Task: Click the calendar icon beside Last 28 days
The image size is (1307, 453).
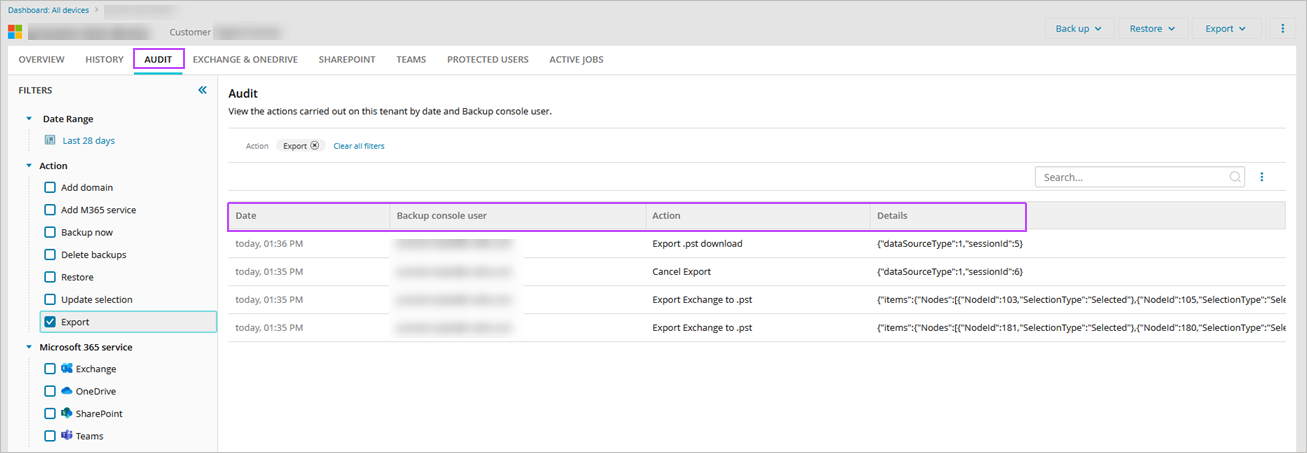Action: click(x=50, y=141)
